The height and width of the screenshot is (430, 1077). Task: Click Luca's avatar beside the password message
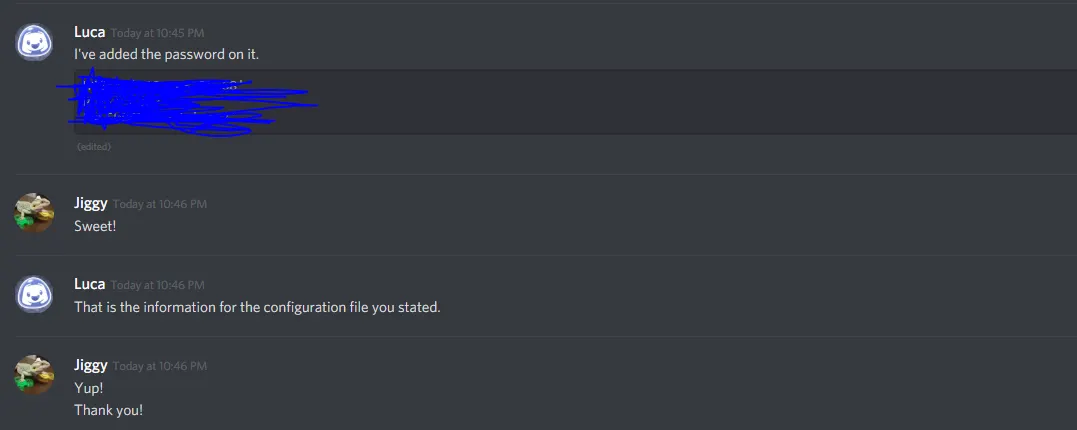[34, 42]
